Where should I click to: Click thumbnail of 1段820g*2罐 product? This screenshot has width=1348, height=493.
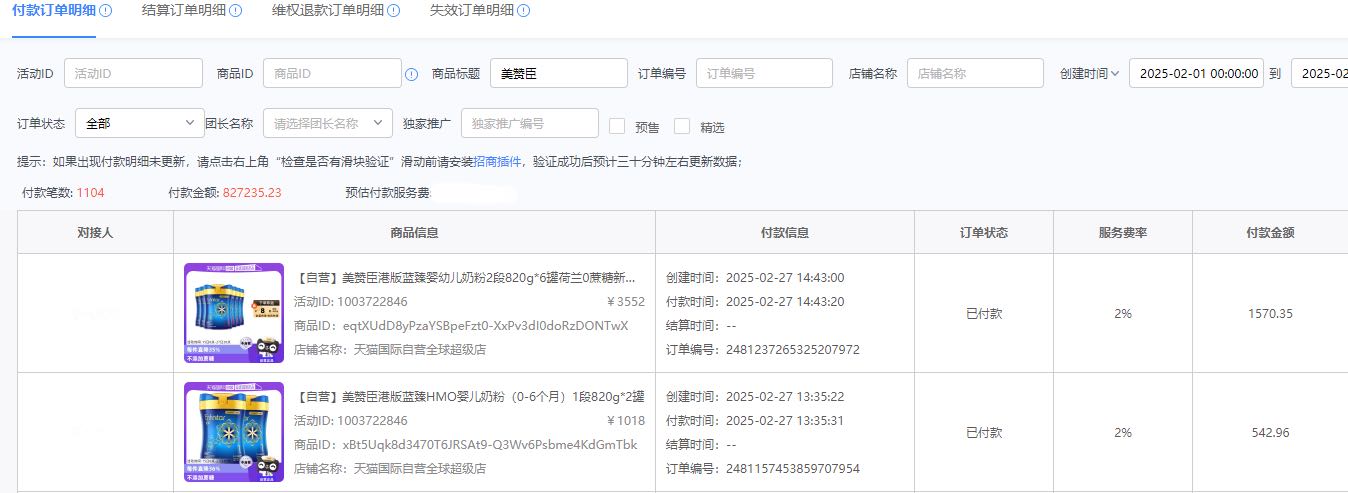(x=234, y=431)
